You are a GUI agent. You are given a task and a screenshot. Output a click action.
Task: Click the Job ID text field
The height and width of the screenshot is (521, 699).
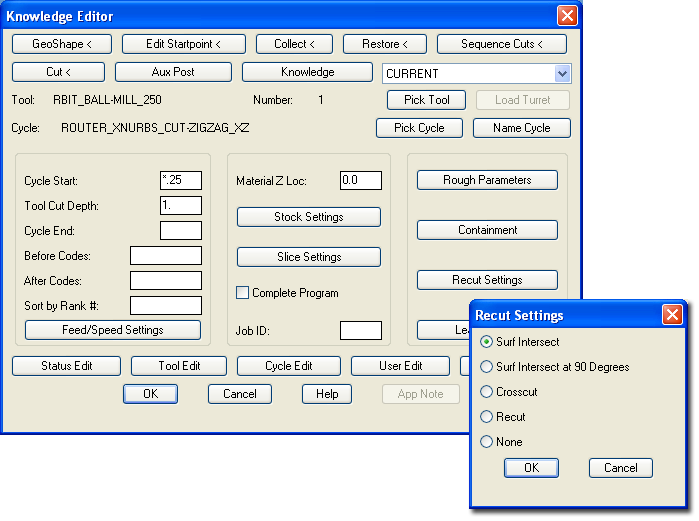point(360,330)
